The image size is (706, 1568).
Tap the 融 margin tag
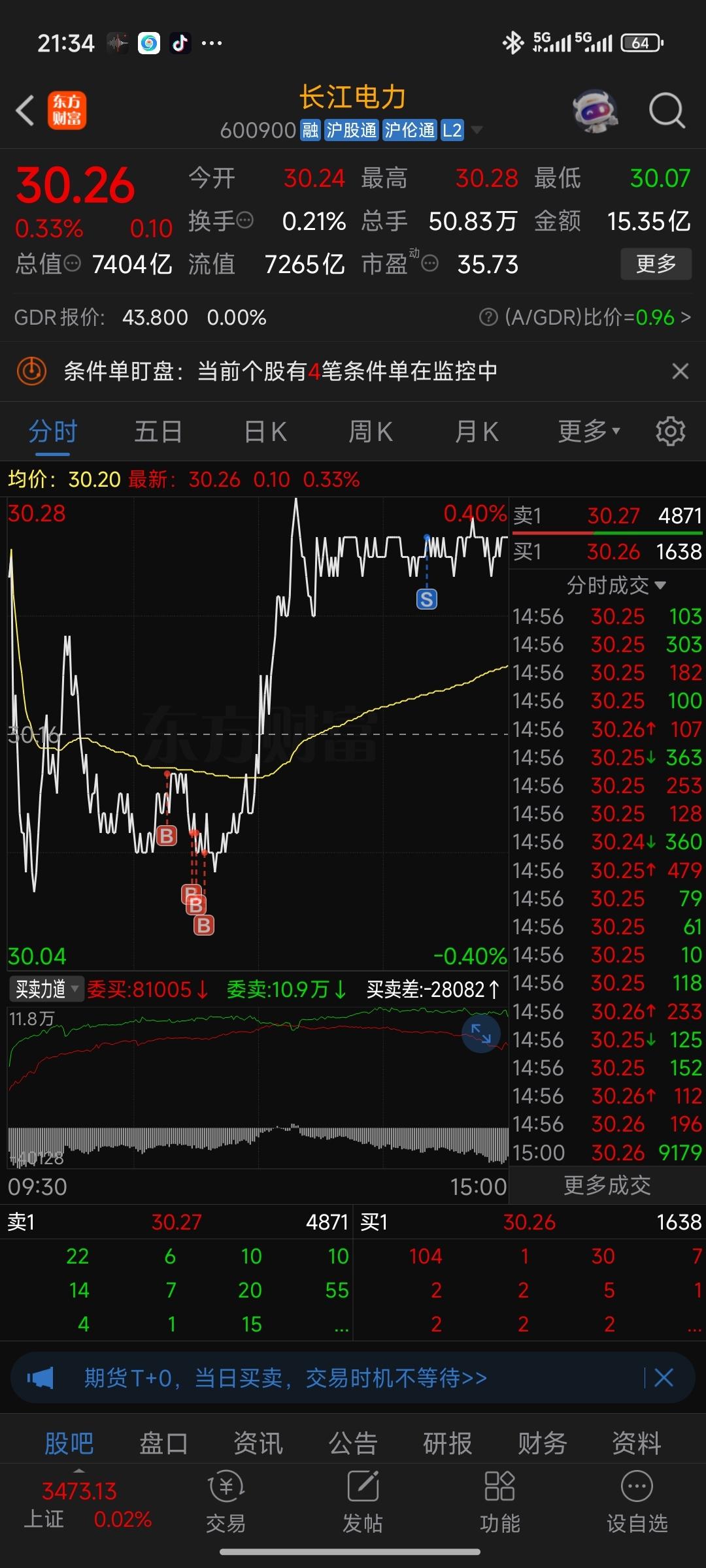[x=310, y=130]
